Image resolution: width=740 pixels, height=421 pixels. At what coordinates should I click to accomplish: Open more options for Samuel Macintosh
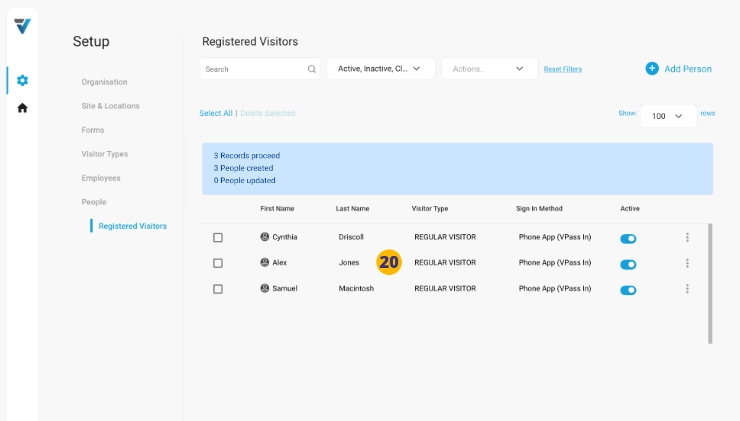(x=687, y=289)
